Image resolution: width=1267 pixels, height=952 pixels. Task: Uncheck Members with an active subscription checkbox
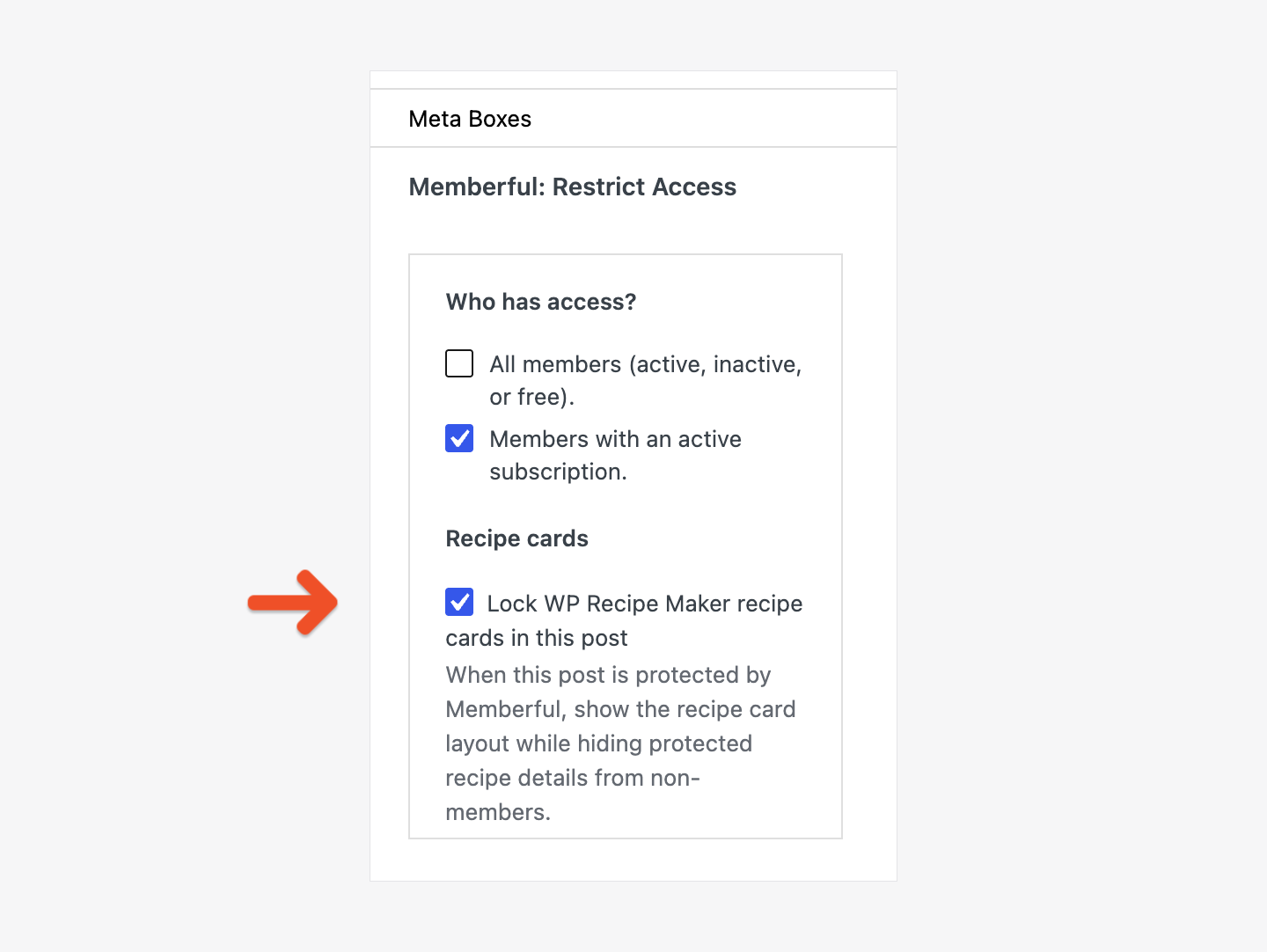coord(459,438)
